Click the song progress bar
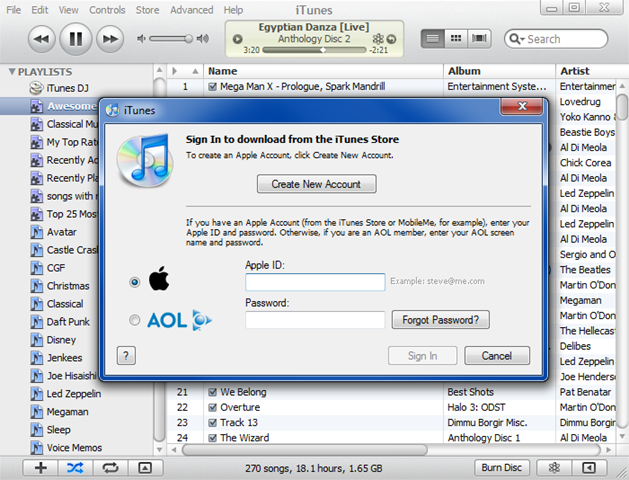 (314, 50)
